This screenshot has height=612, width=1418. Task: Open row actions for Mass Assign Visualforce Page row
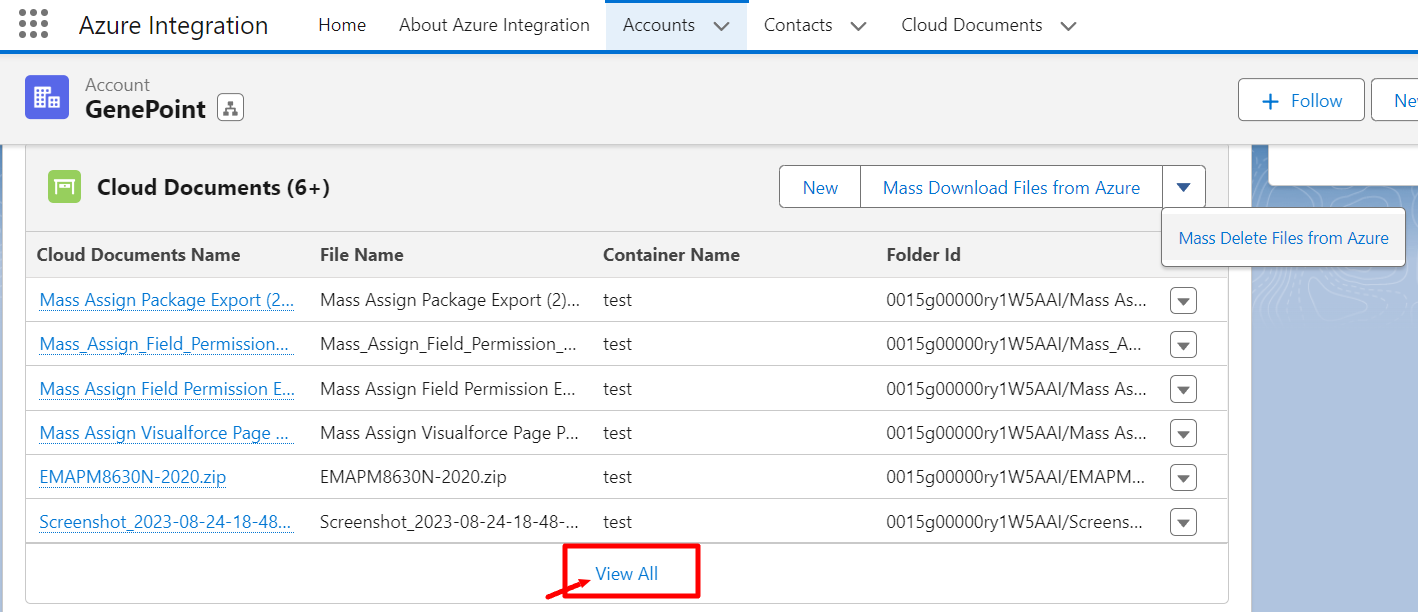point(1183,433)
